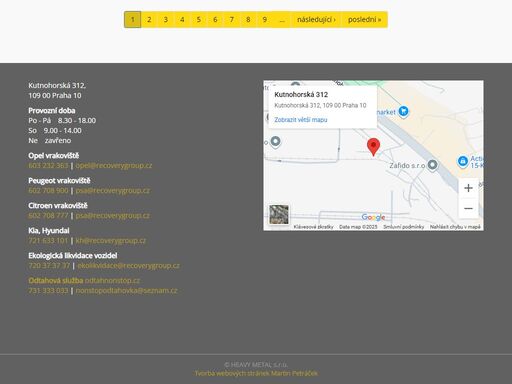
Task: Zoom in the map with plus button
Action: click(x=468, y=188)
